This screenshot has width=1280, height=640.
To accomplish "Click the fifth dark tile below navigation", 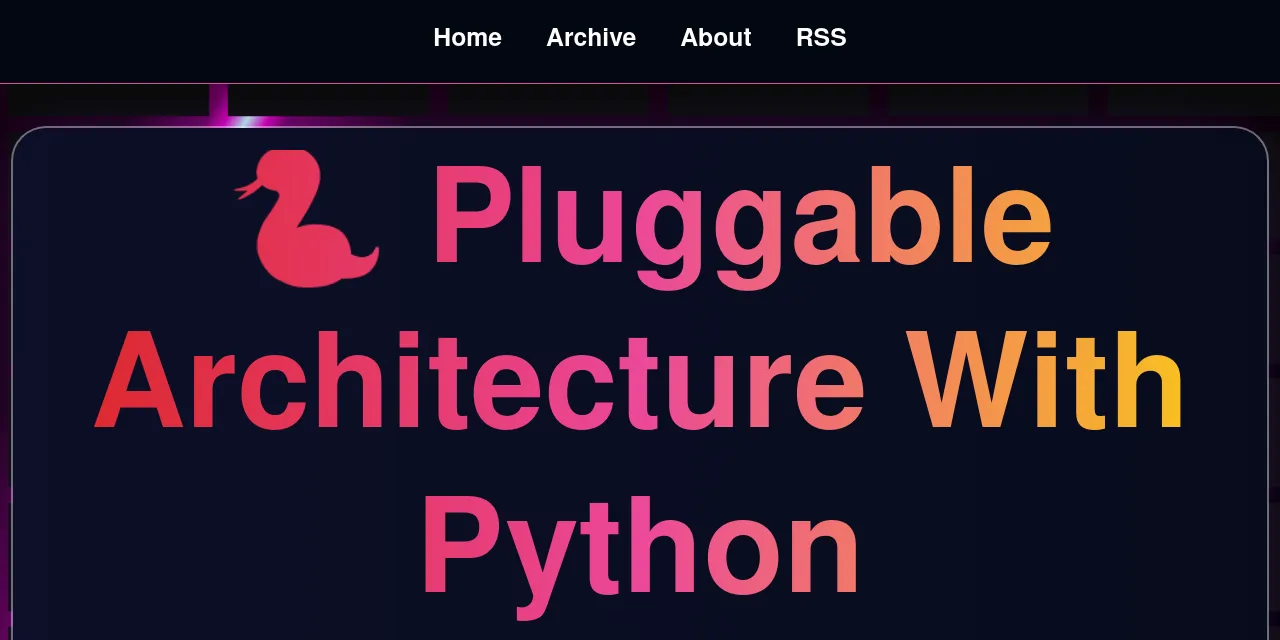I will pos(988,100).
